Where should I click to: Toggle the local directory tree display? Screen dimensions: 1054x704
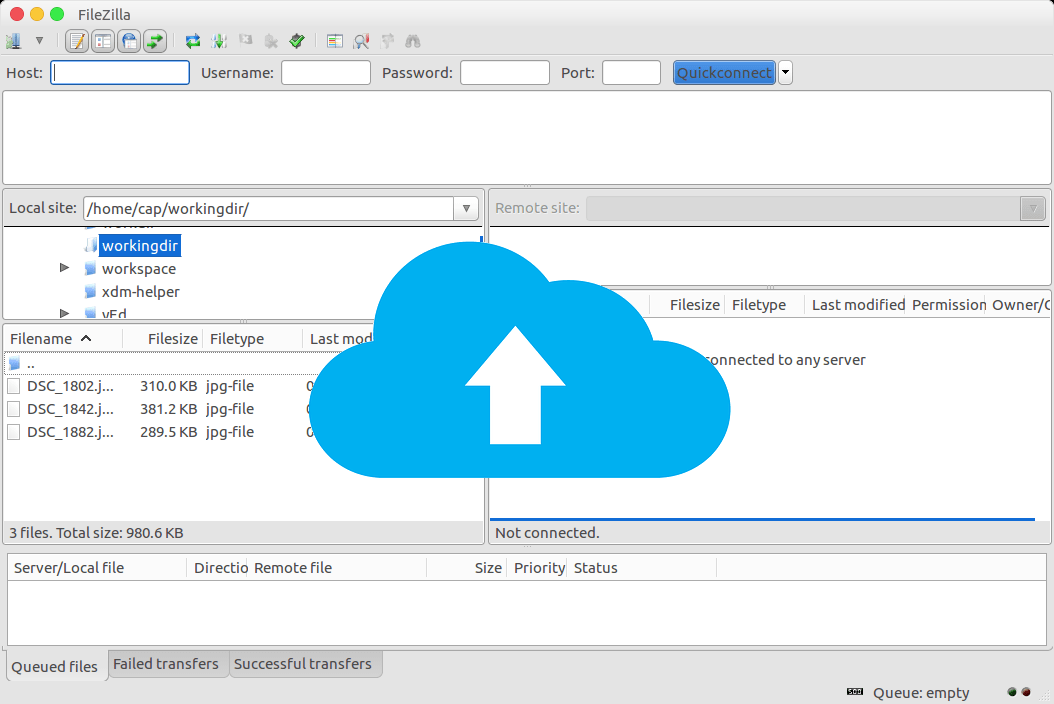coord(102,41)
